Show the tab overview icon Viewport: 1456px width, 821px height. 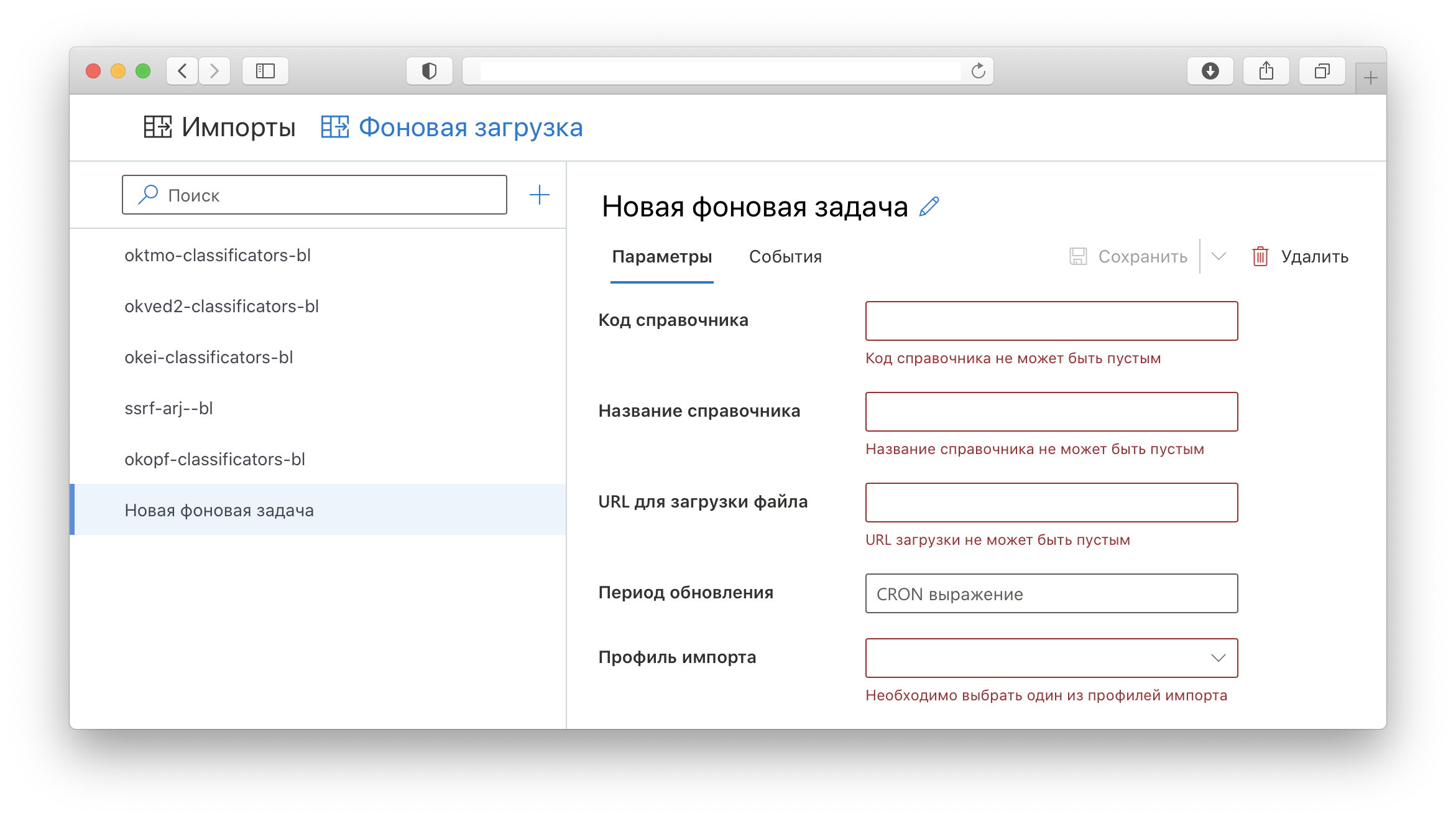tap(1322, 71)
